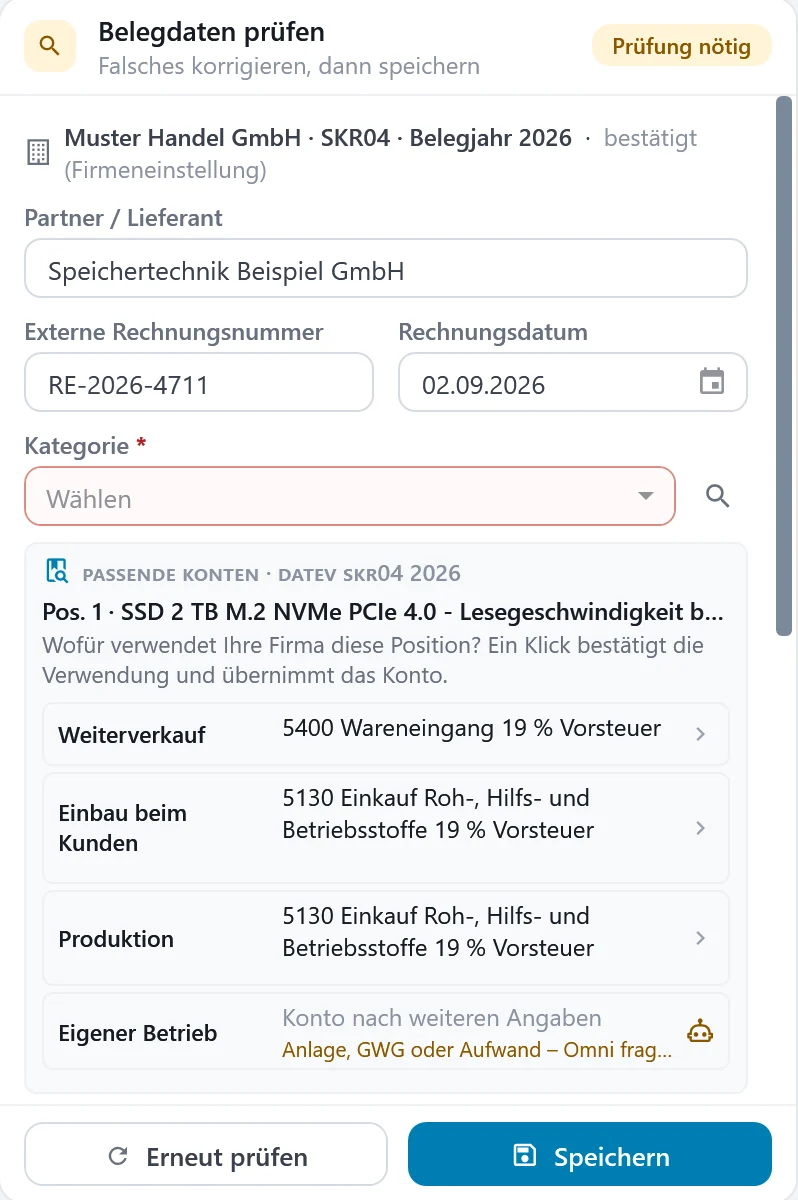Click the bestätigt (Firmeneinstellung) text
Screen dimensions: 798x1200
[x=381, y=153]
